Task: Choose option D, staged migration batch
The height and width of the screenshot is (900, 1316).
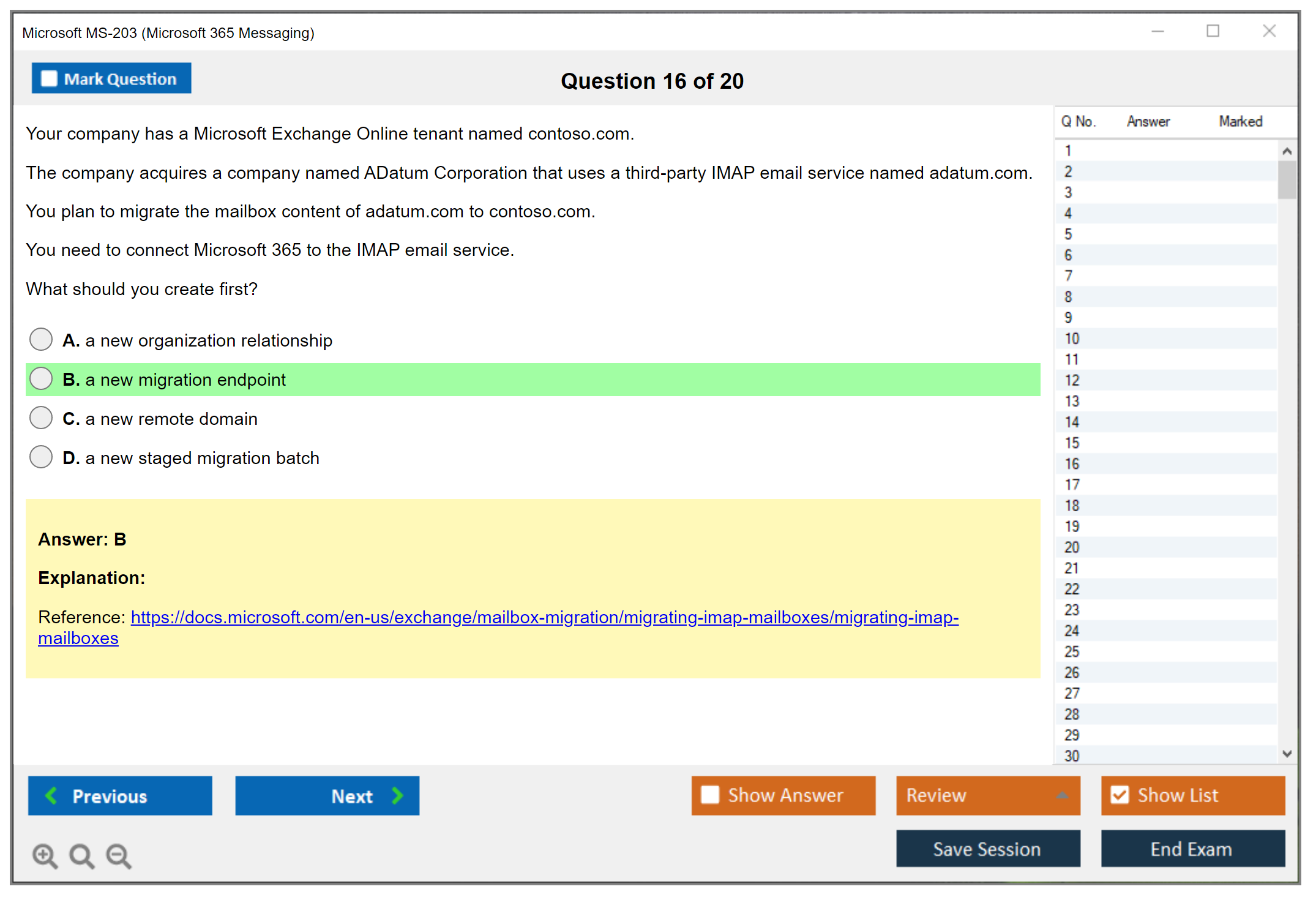Action: tap(41, 457)
